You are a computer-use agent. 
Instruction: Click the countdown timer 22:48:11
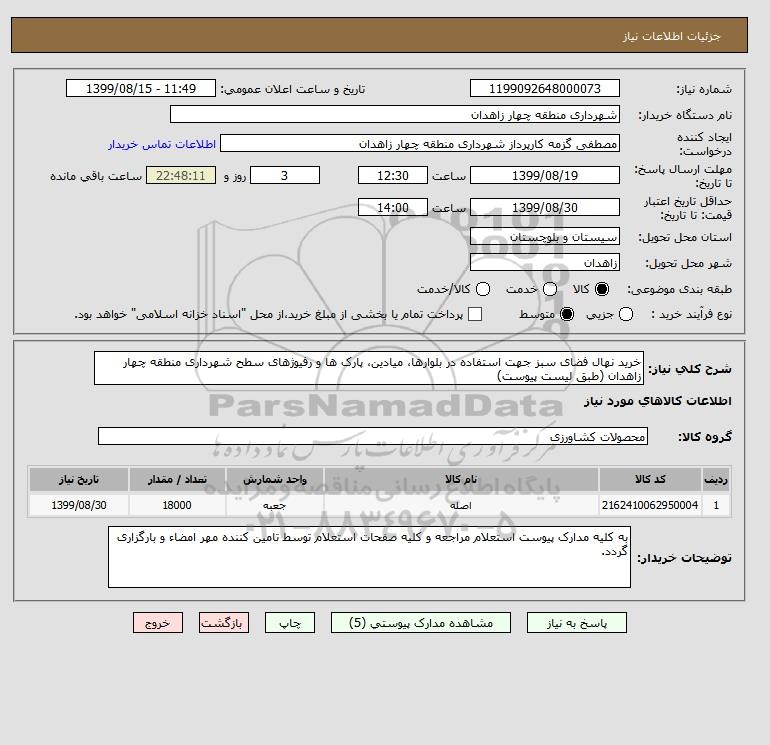click(181, 175)
